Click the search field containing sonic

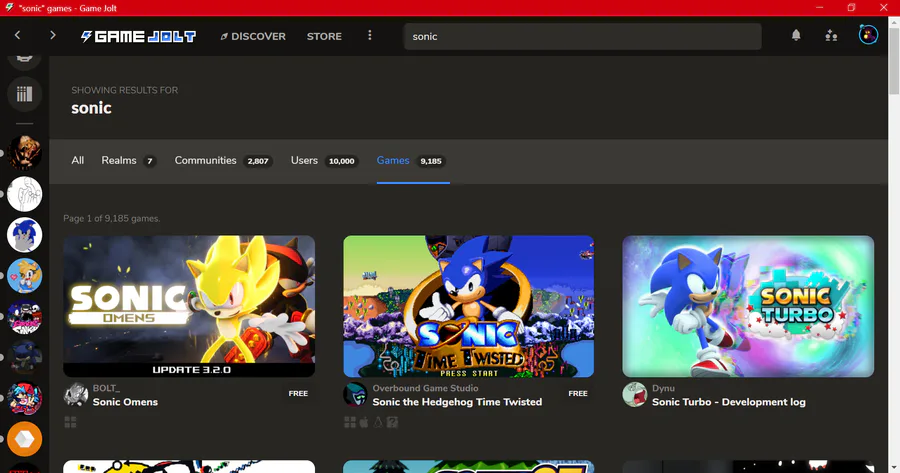[583, 36]
